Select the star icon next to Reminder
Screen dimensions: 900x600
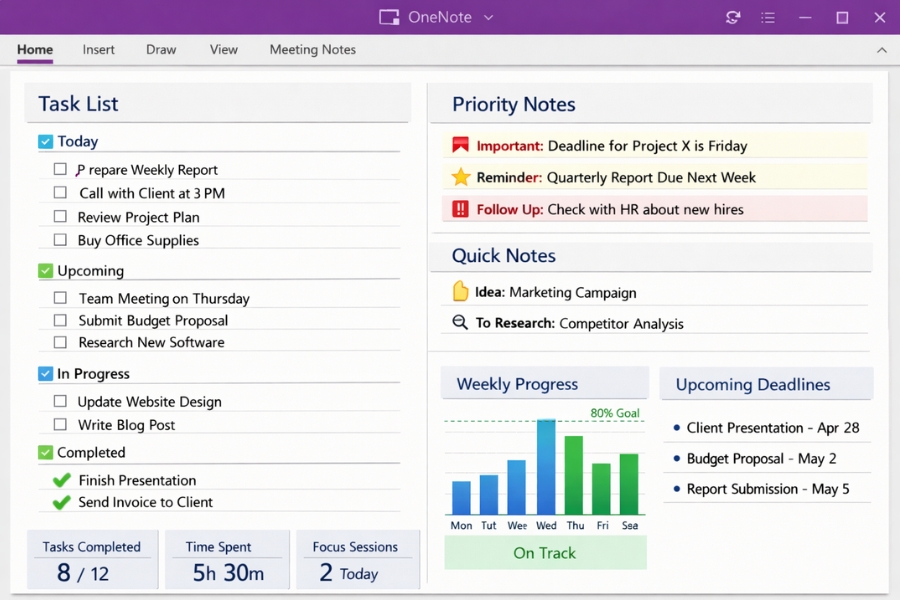pos(460,177)
